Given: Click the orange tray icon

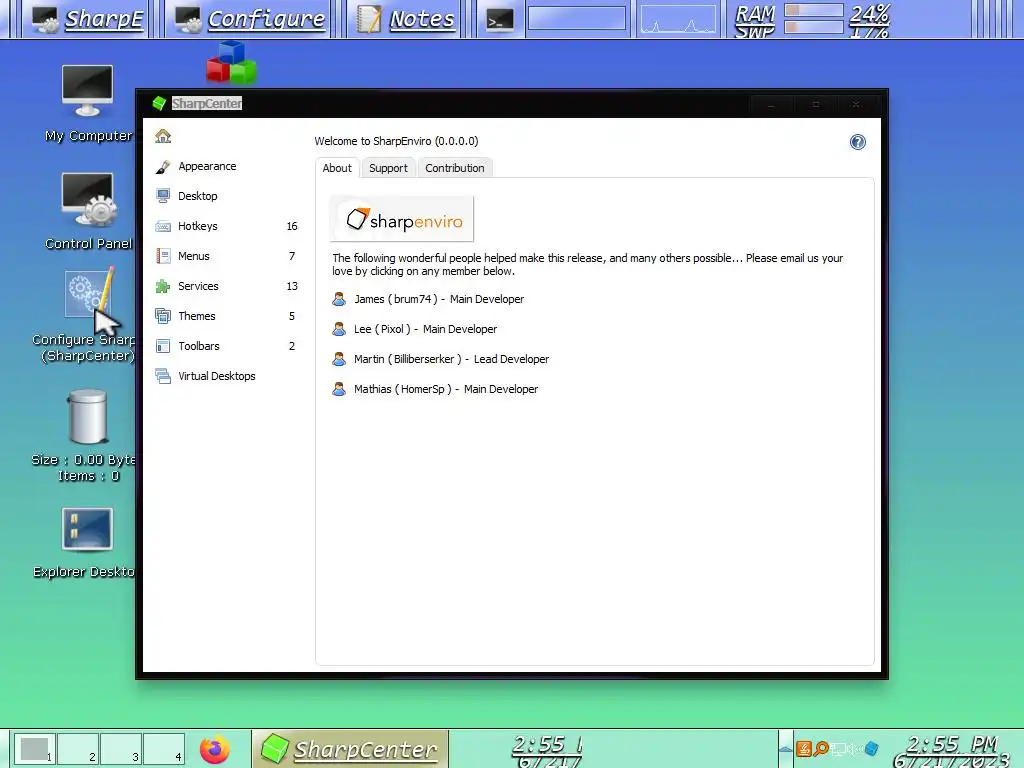Looking at the screenshot, I should (x=805, y=748).
